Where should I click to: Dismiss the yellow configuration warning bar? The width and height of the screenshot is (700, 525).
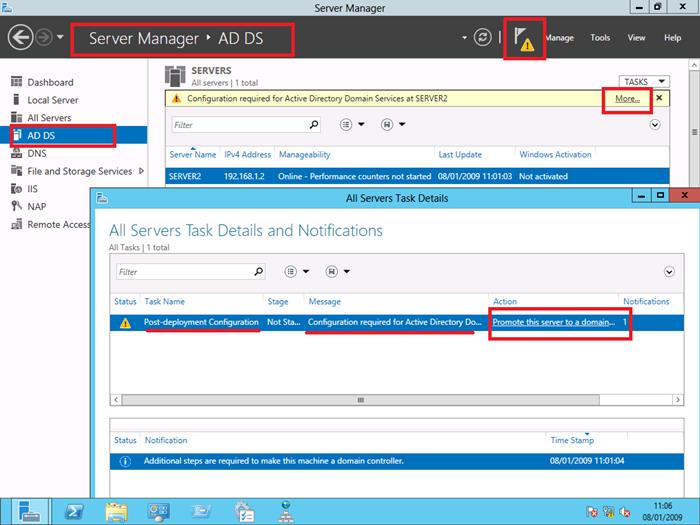[x=659, y=98]
